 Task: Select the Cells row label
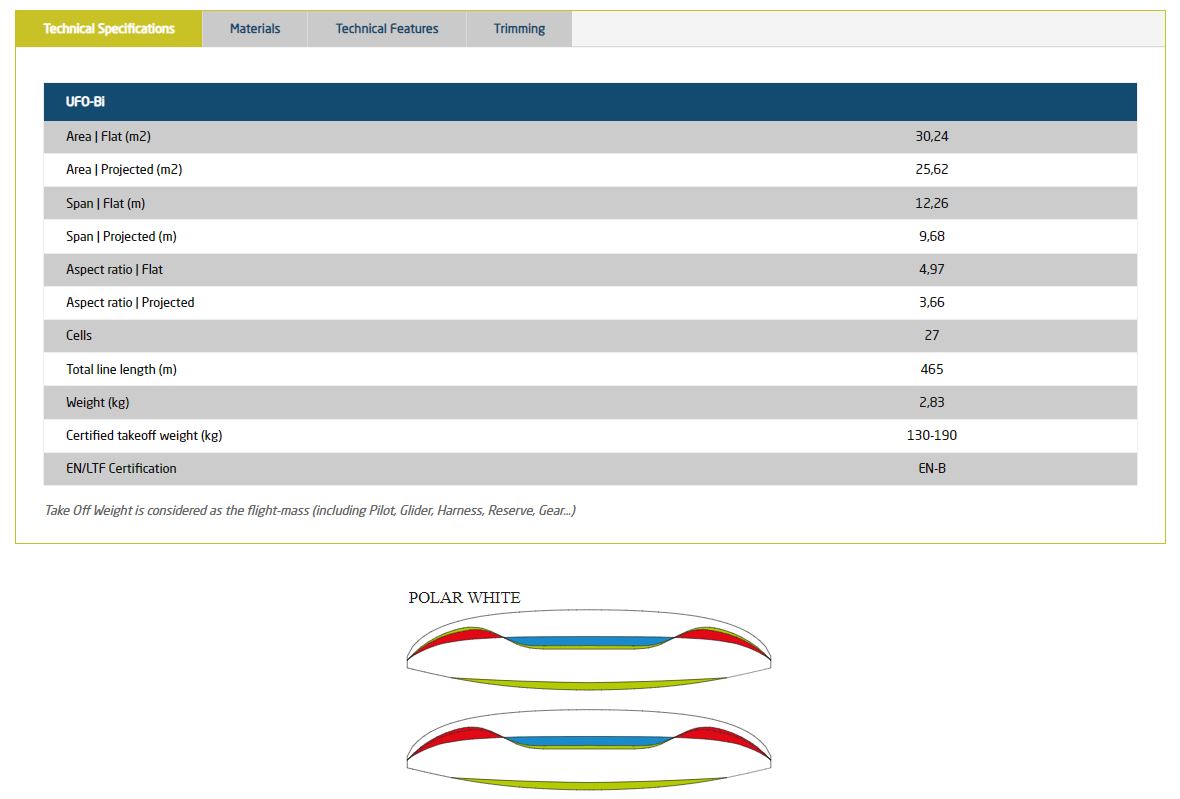(x=79, y=335)
